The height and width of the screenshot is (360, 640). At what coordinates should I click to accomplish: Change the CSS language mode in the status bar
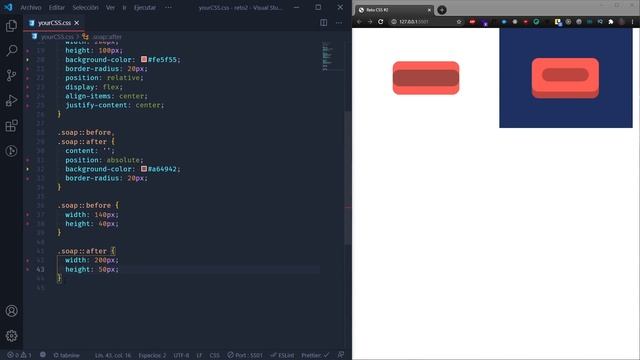(214, 355)
